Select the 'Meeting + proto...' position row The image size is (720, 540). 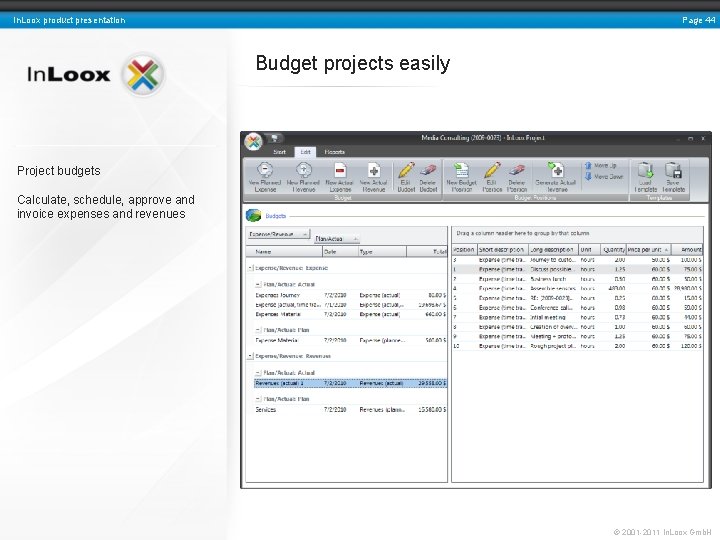point(577,337)
